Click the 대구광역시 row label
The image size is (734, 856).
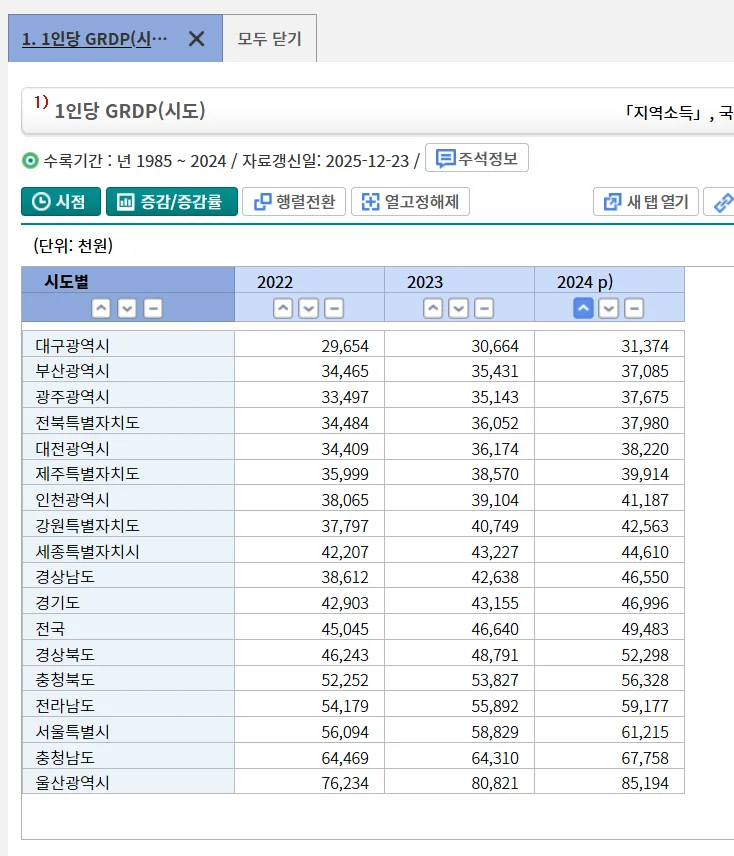[73, 346]
